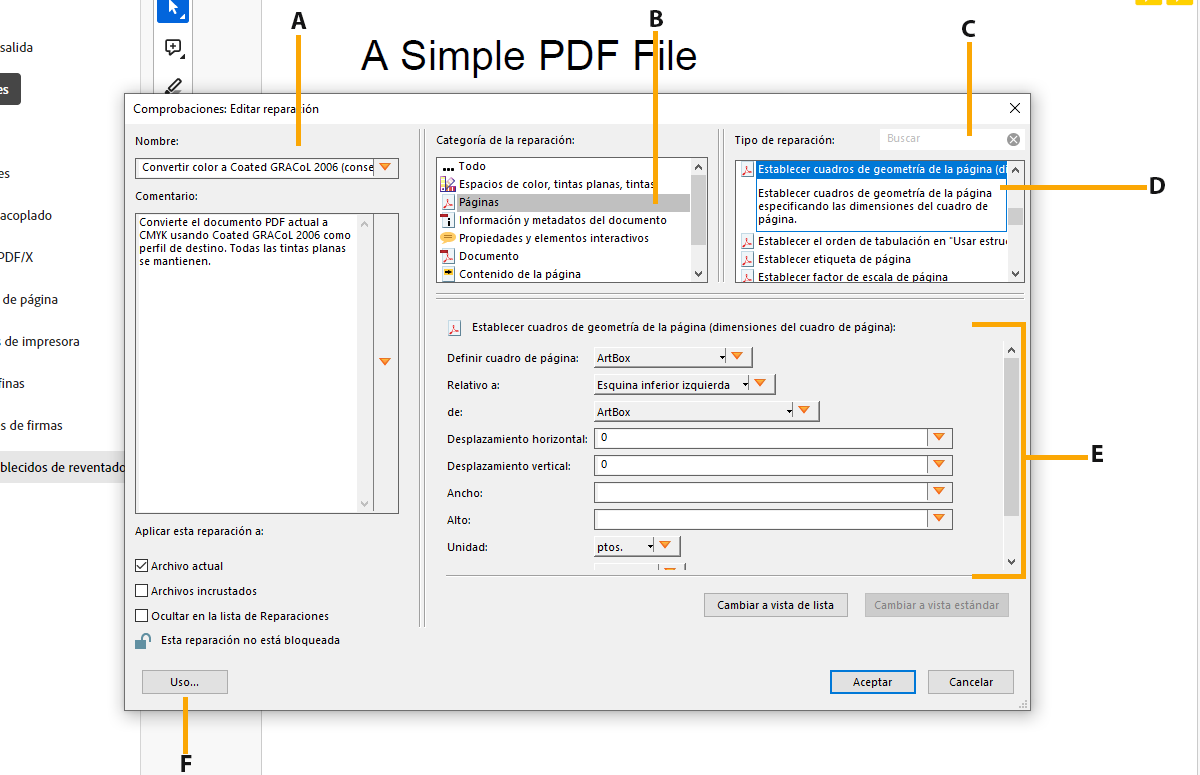Viewport: 1200px width, 775px height.
Task: Click Cambiar a vista de lista button
Action: tap(775, 605)
